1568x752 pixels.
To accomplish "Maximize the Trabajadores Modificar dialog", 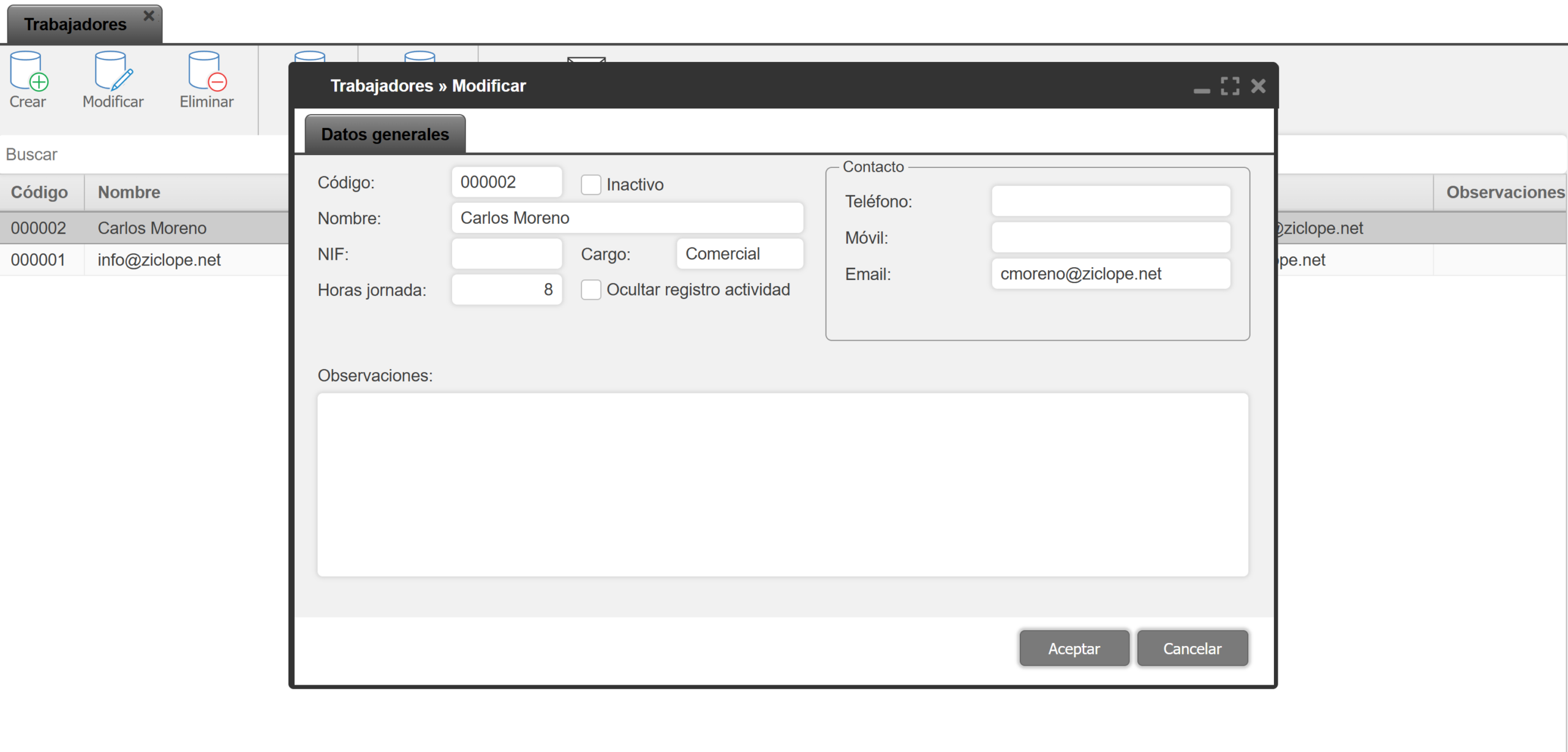I will [1231, 87].
